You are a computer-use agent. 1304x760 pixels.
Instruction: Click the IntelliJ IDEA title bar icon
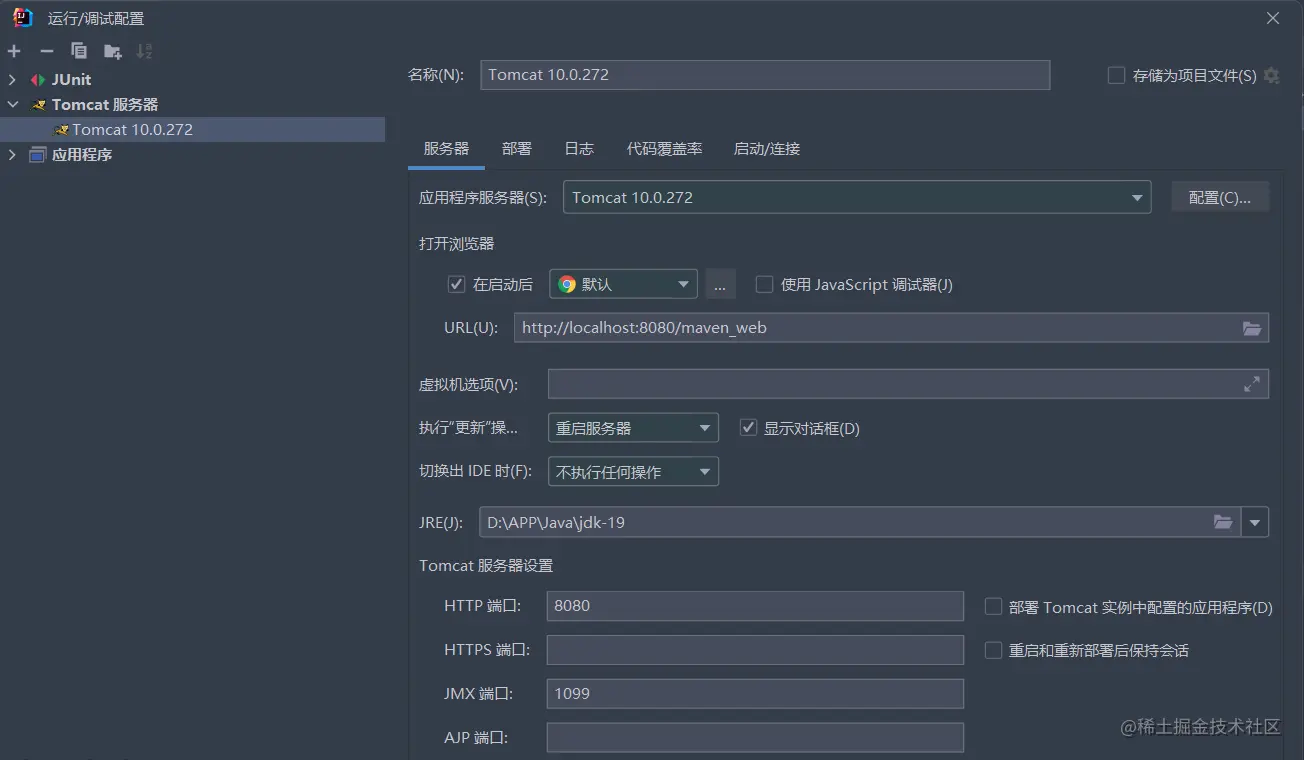tap(22, 18)
